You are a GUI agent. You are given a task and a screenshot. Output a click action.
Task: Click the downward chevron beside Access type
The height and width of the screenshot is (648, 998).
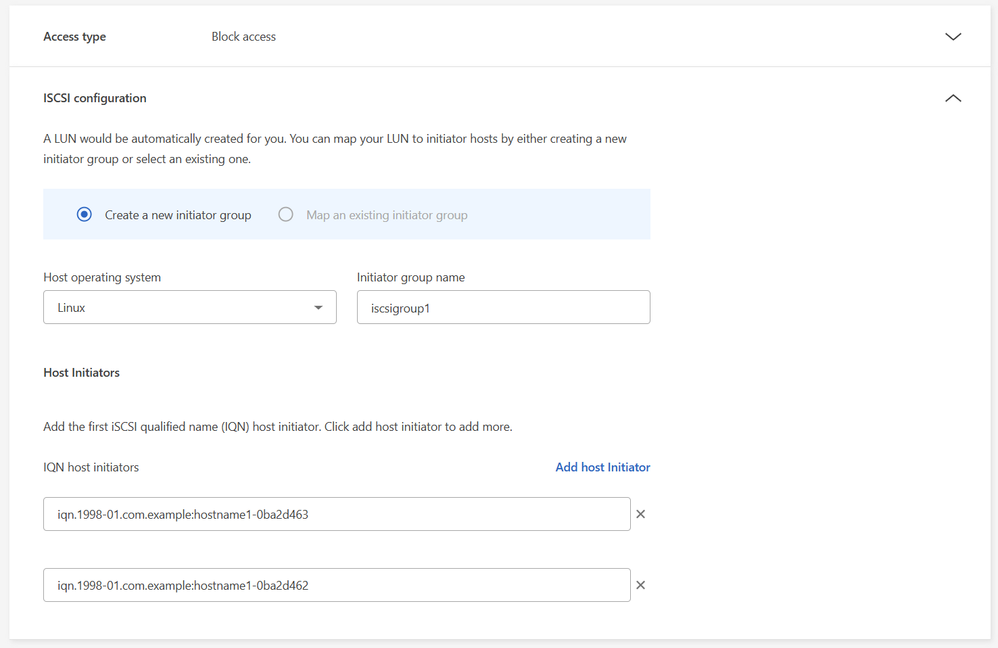[x=952, y=36]
